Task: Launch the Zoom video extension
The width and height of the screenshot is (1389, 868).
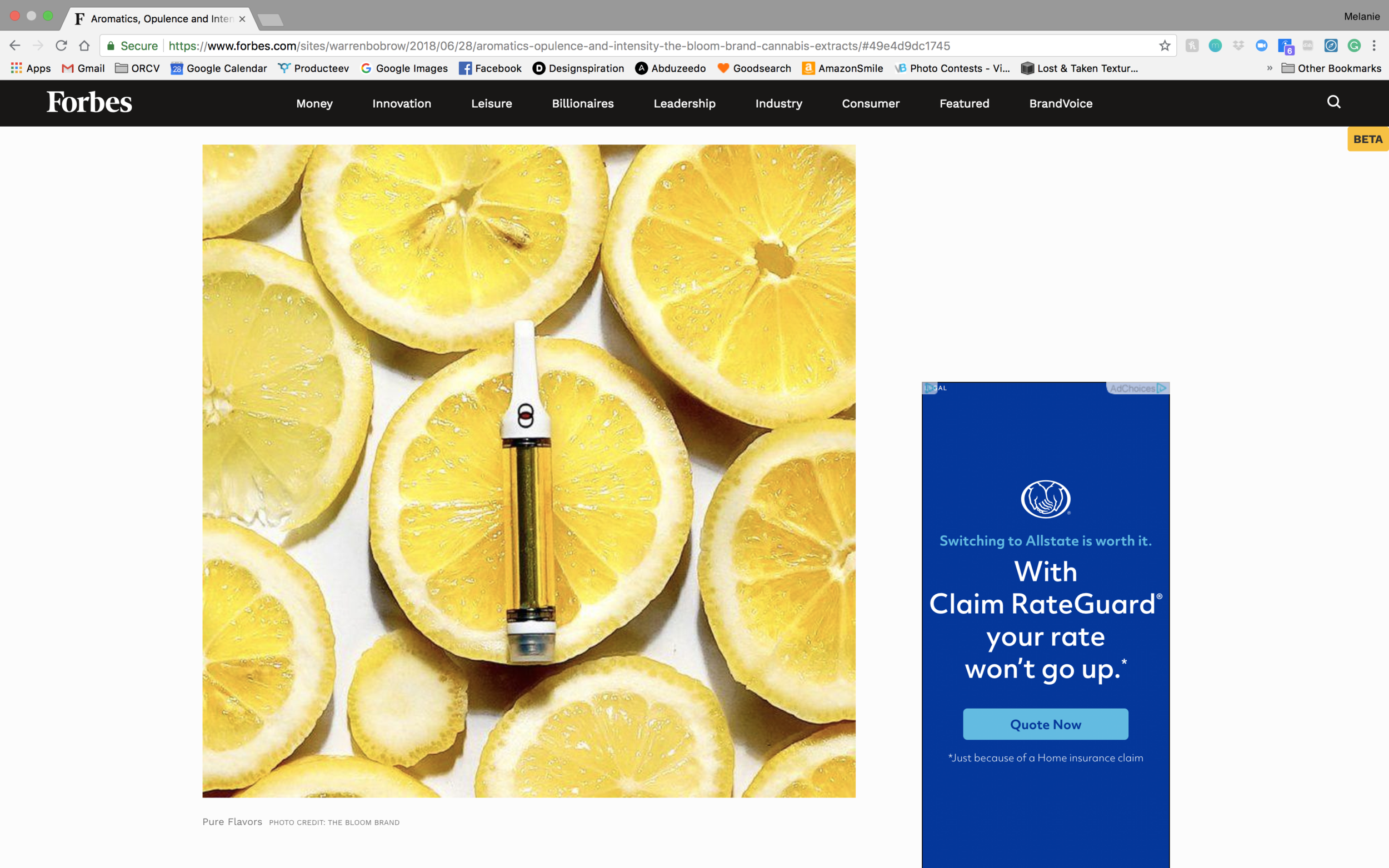Action: point(1262,46)
